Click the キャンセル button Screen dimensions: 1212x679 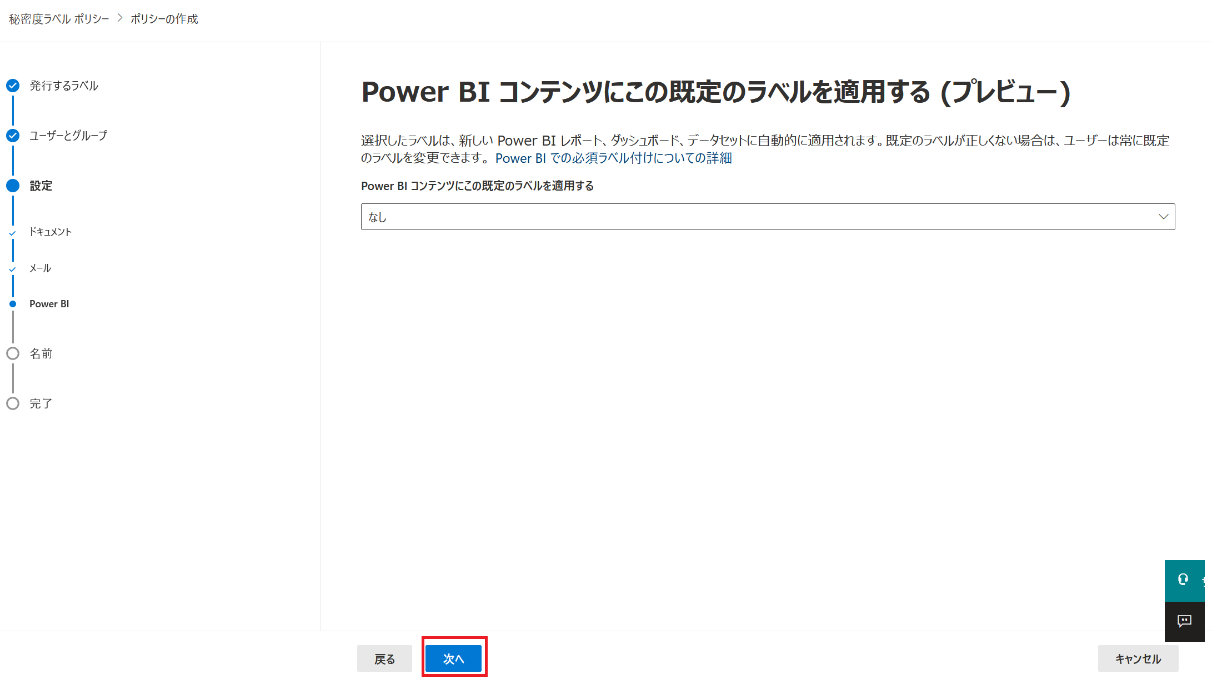click(x=1138, y=659)
